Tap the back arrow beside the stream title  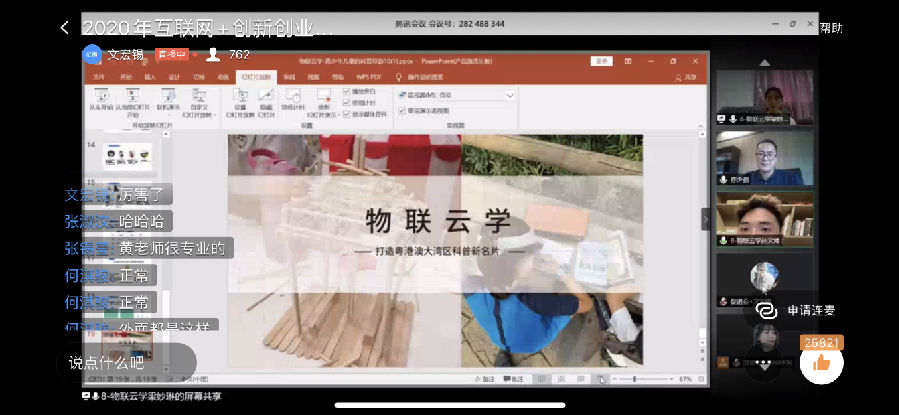[x=65, y=28]
